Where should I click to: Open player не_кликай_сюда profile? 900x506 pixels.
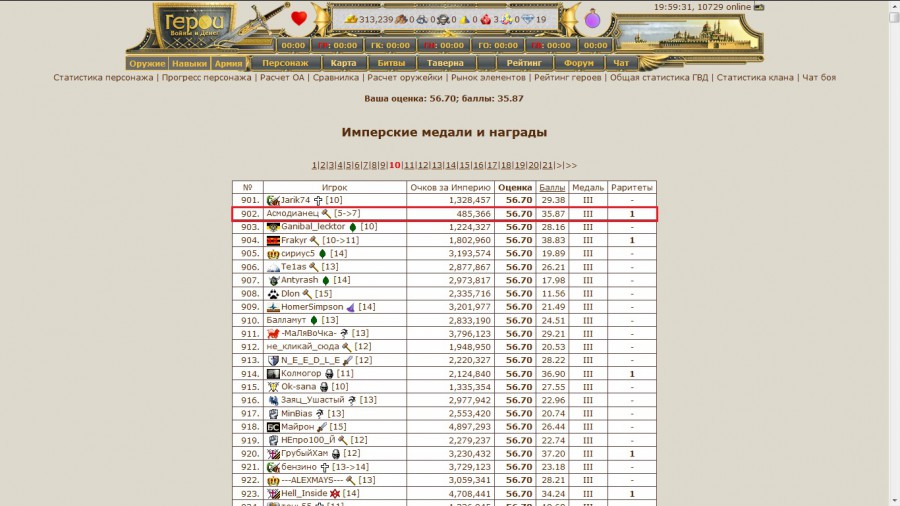pos(302,347)
